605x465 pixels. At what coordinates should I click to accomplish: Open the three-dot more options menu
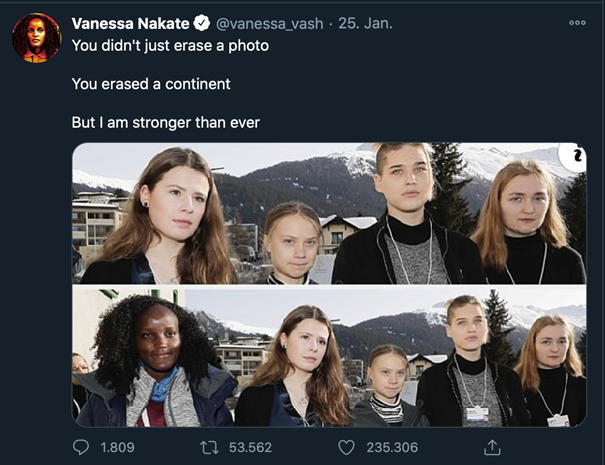(x=577, y=22)
